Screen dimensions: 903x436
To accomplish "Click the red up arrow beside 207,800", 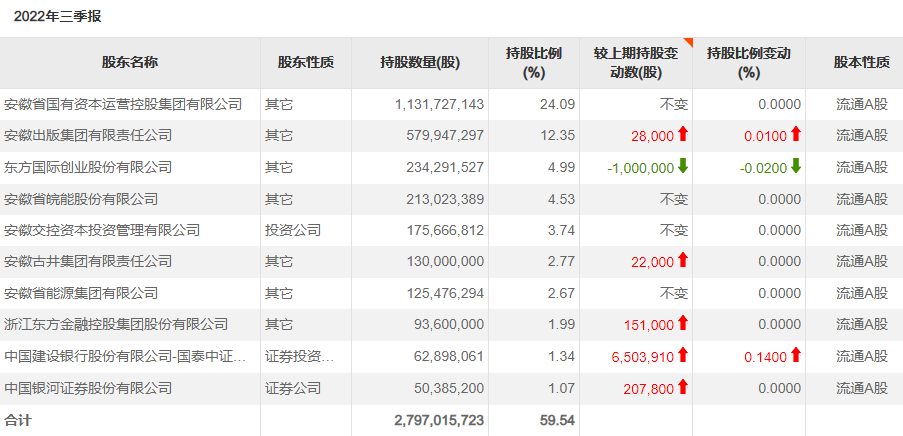I will click(683, 387).
